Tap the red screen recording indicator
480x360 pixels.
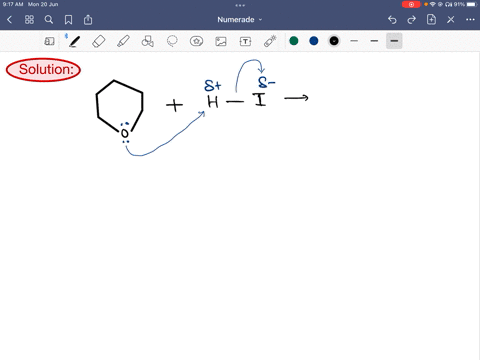pos(411,4)
